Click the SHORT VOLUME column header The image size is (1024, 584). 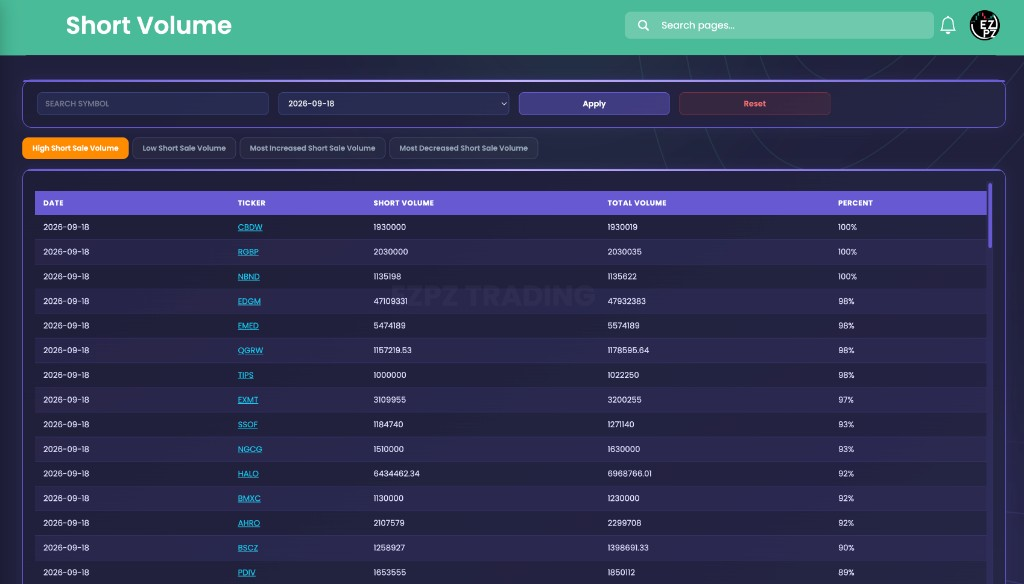pyautogui.click(x=404, y=203)
